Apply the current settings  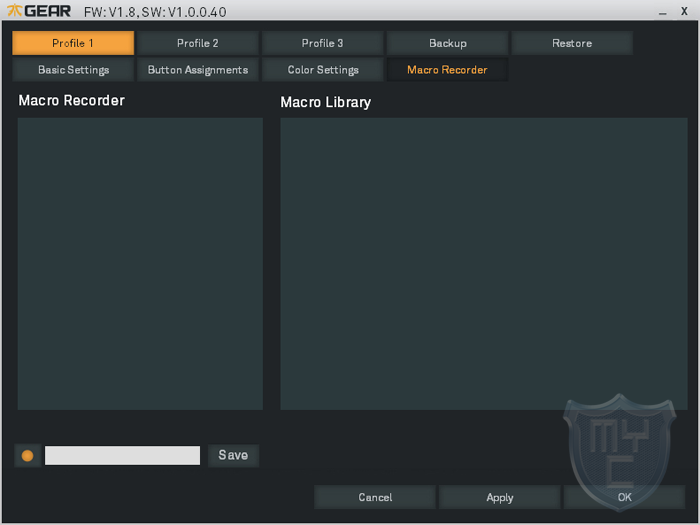[x=500, y=497]
